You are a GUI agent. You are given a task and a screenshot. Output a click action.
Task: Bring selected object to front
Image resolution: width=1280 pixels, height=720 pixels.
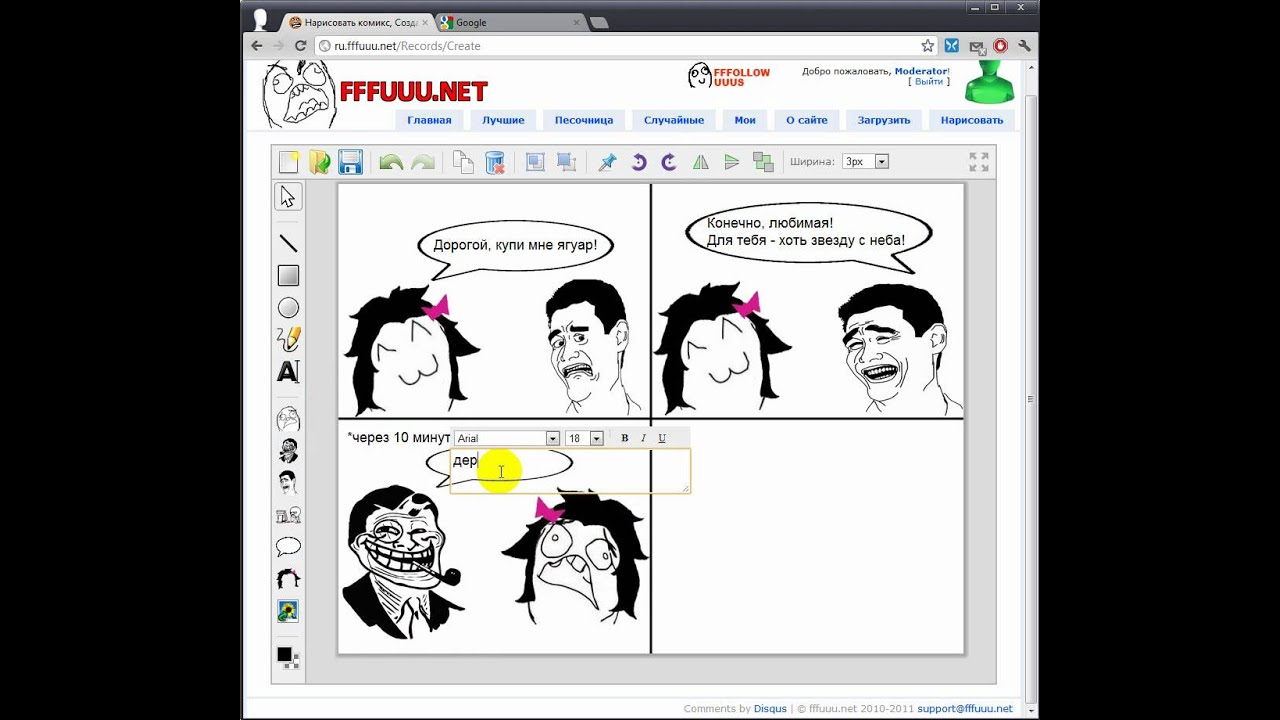535,162
